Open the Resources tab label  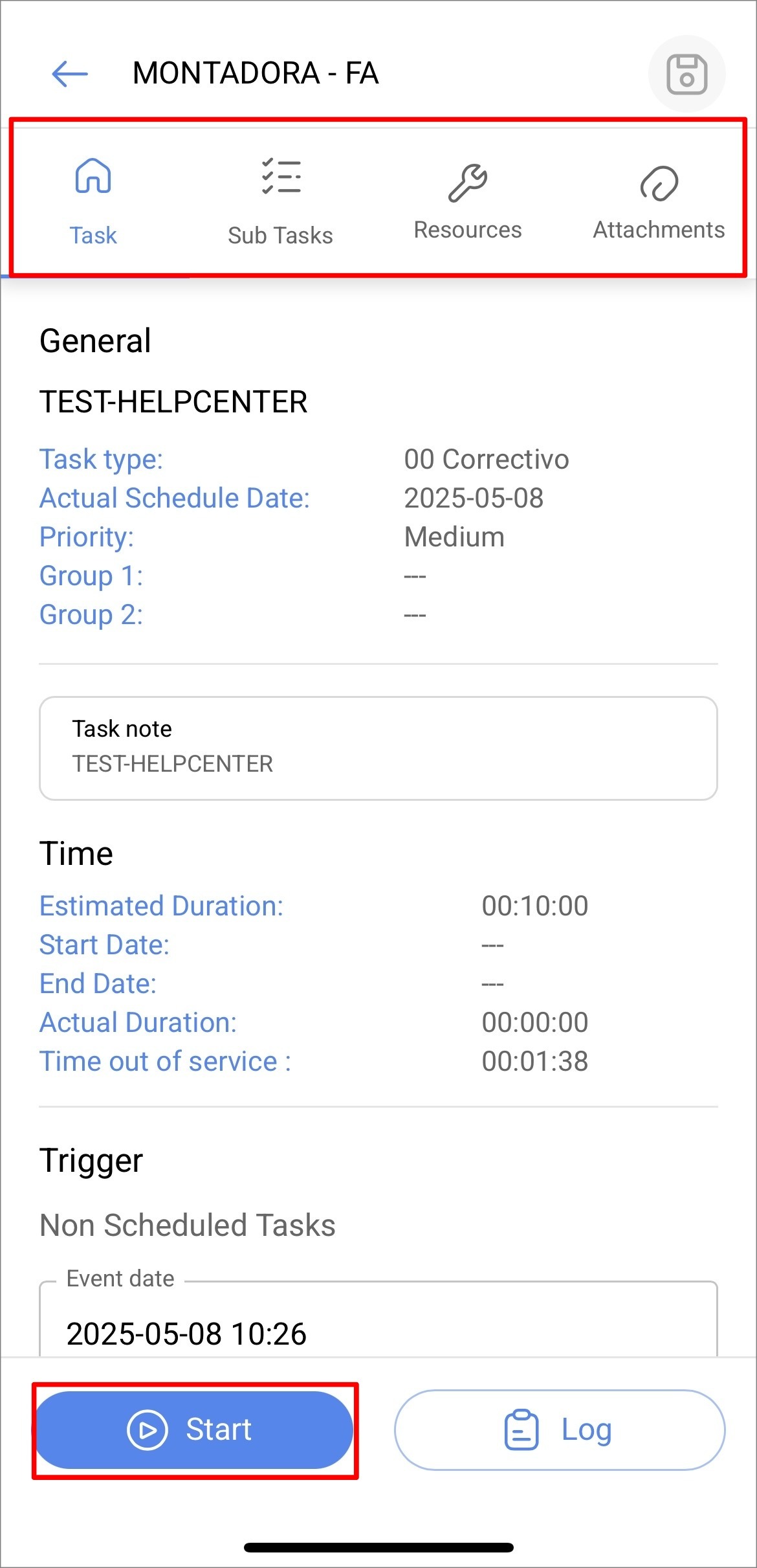click(467, 230)
